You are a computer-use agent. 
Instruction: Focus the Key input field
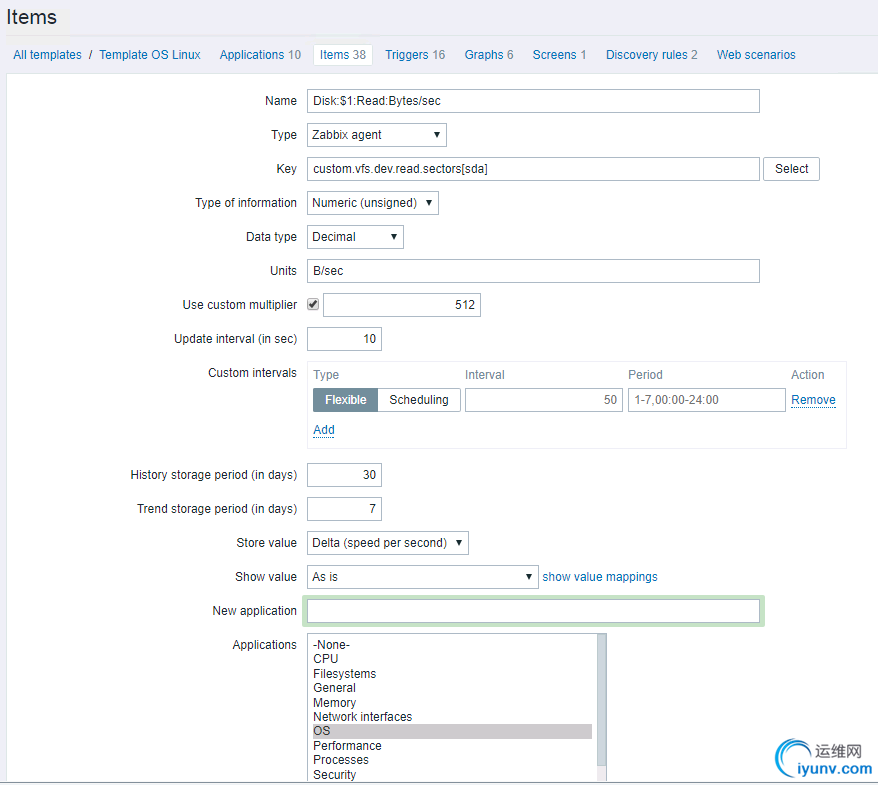click(533, 169)
